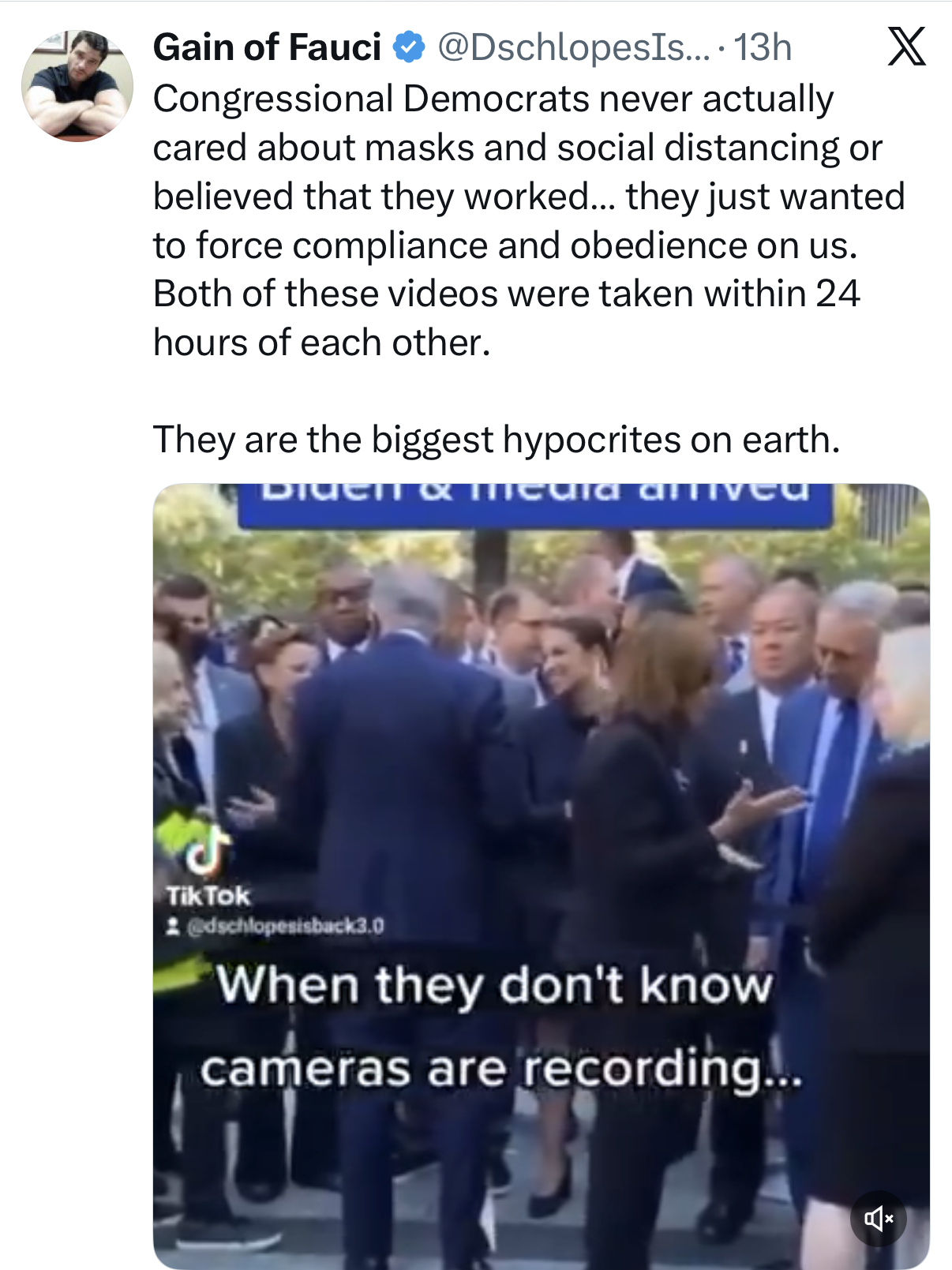
Task: Unmute the video with the speaker icon
Action: [878, 1218]
